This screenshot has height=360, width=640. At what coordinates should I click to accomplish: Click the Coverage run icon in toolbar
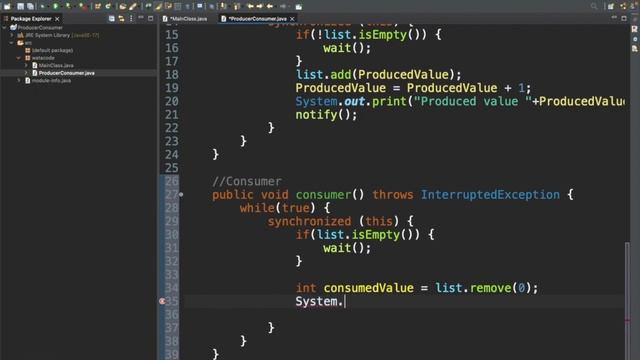[x=69, y=6]
